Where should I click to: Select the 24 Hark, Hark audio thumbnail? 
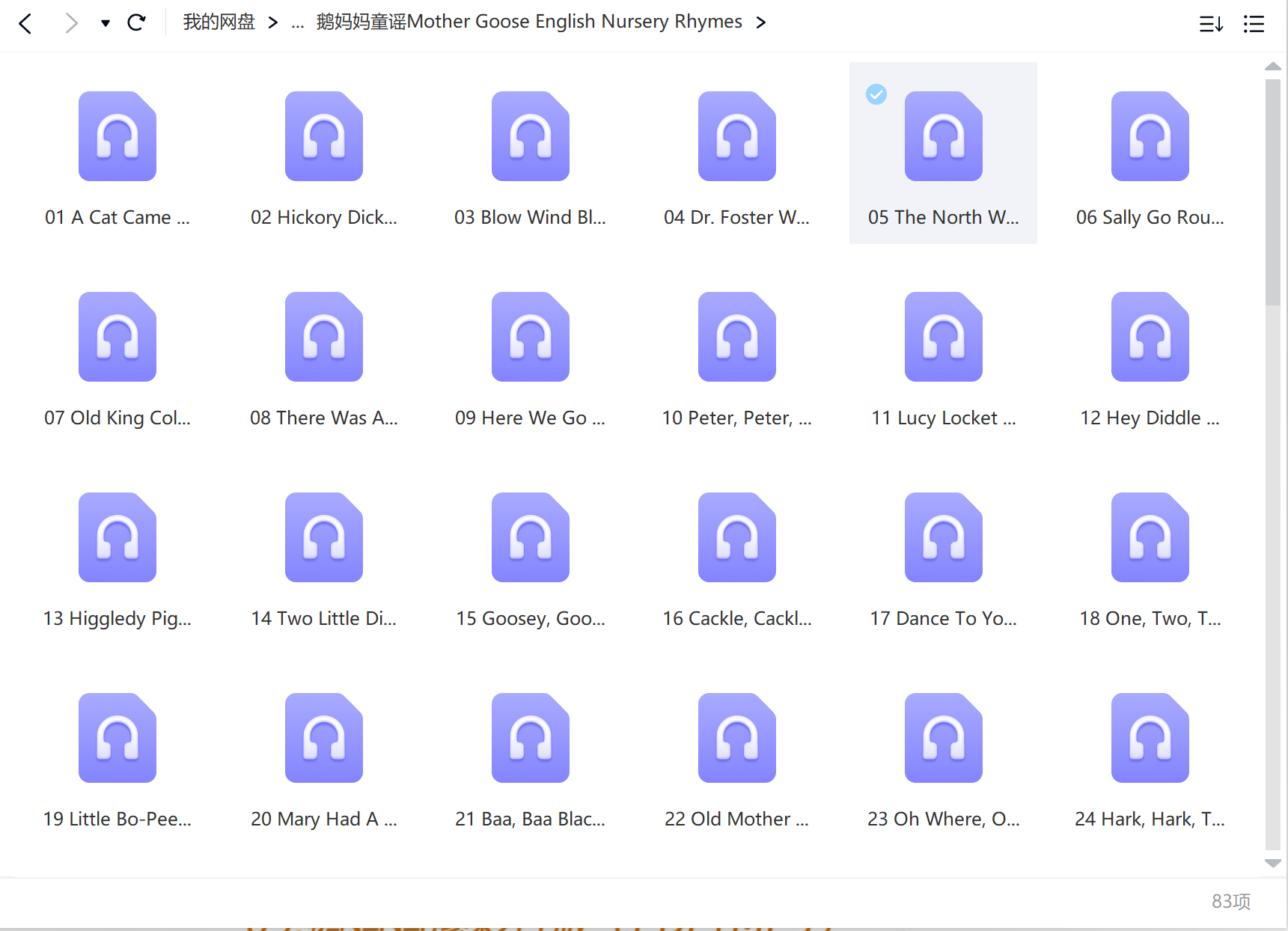pyautogui.click(x=1150, y=738)
